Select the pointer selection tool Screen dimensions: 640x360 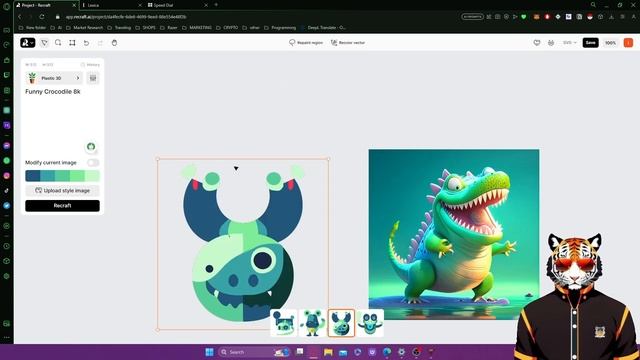point(44,42)
